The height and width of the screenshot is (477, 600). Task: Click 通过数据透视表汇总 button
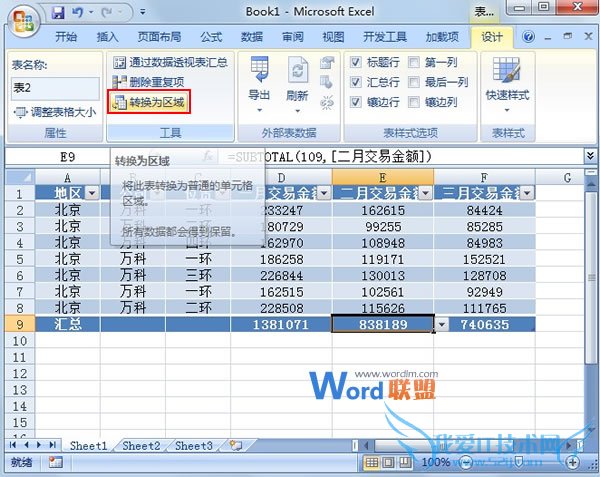[x=170, y=62]
